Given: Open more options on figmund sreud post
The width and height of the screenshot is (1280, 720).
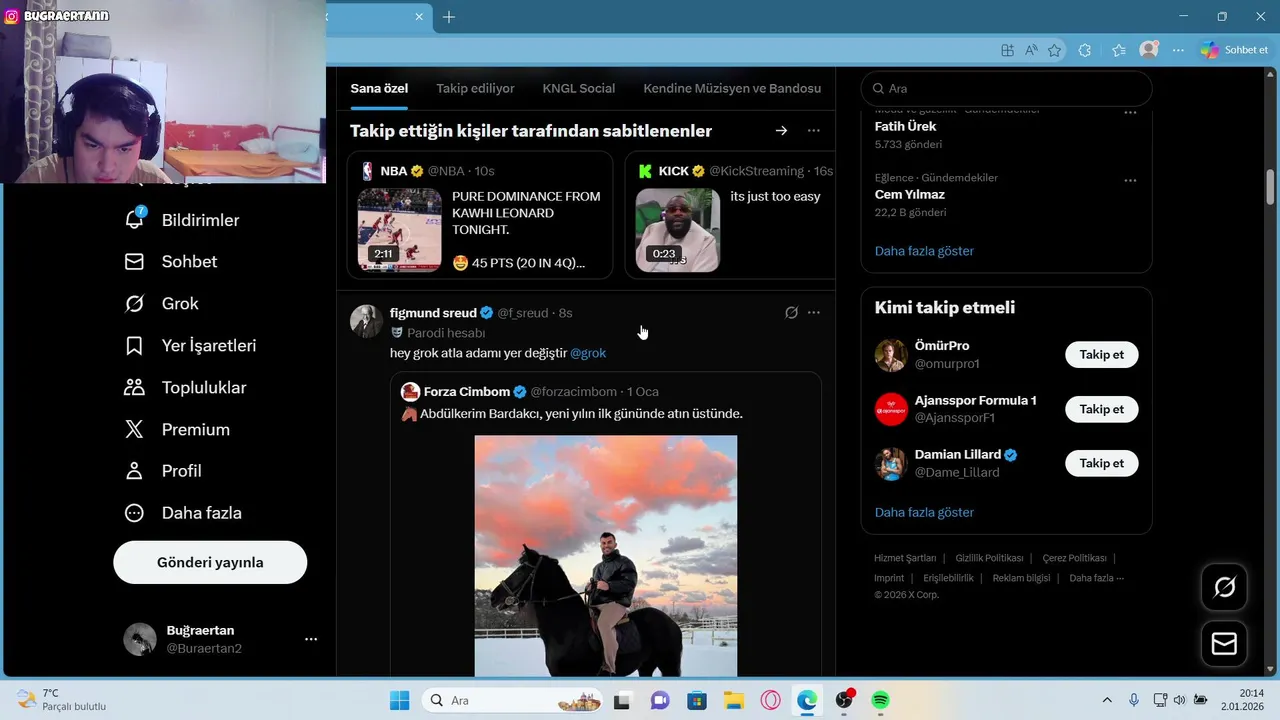Looking at the screenshot, I should point(814,313).
